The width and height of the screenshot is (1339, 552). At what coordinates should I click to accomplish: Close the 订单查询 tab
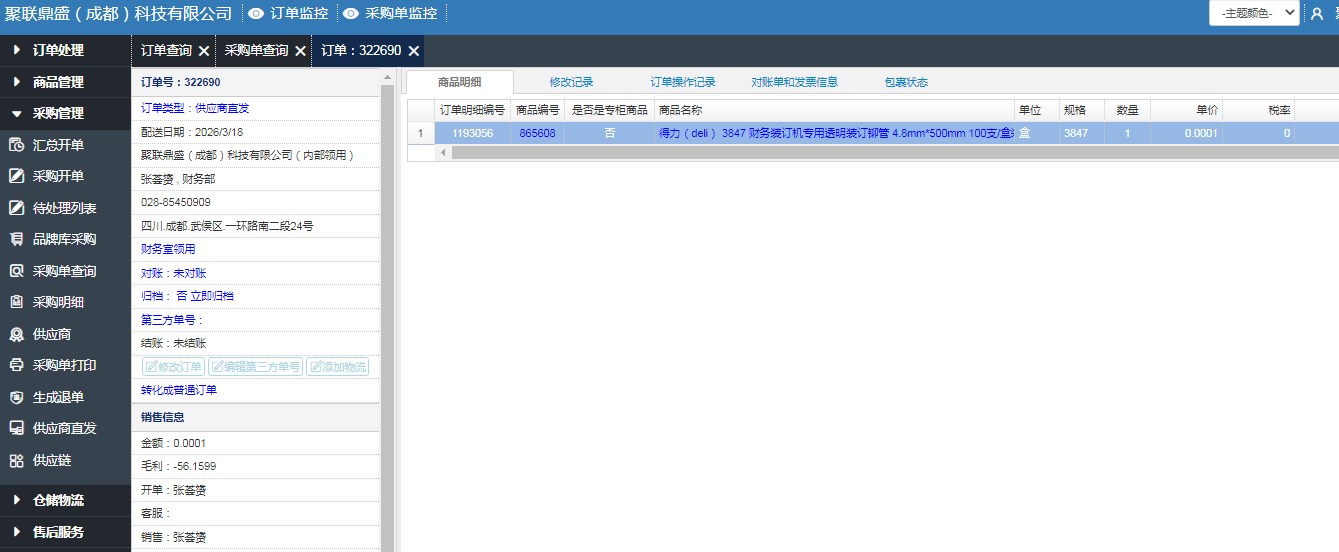coord(204,51)
